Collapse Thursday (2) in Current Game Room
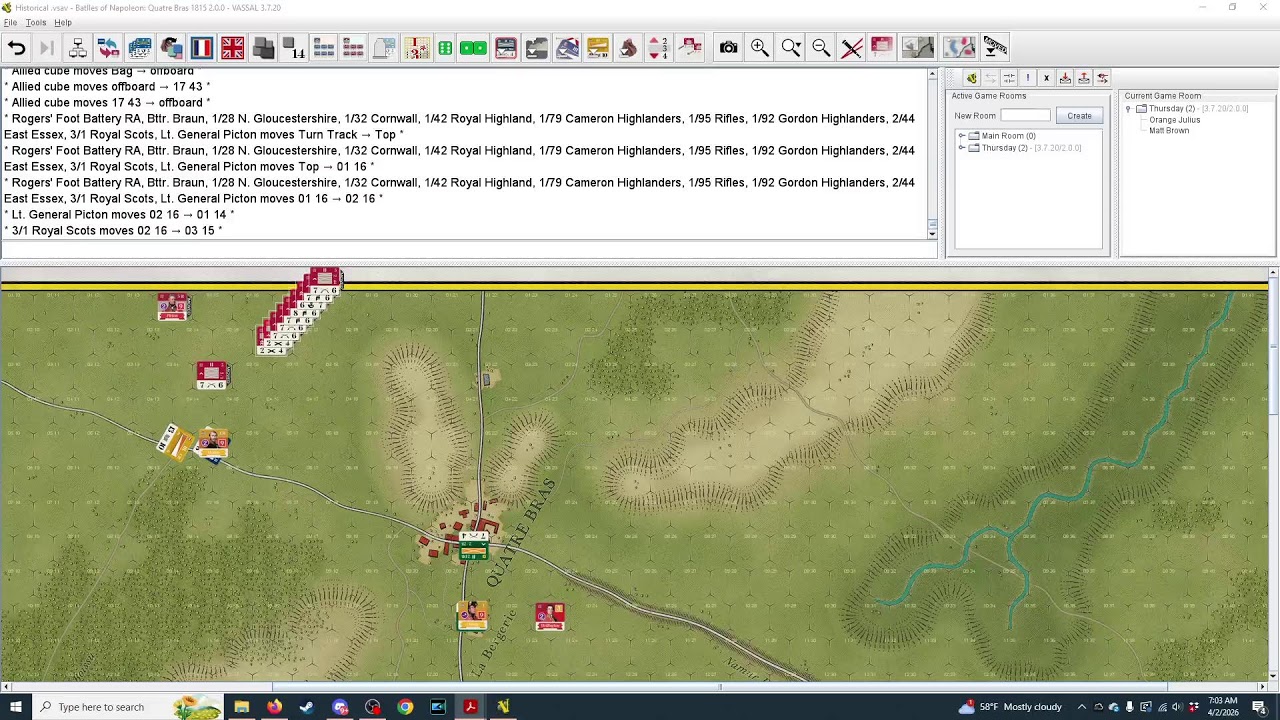The width and height of the screenshot is (1280, 720). pyautogui.click(x=1129, y=108)
